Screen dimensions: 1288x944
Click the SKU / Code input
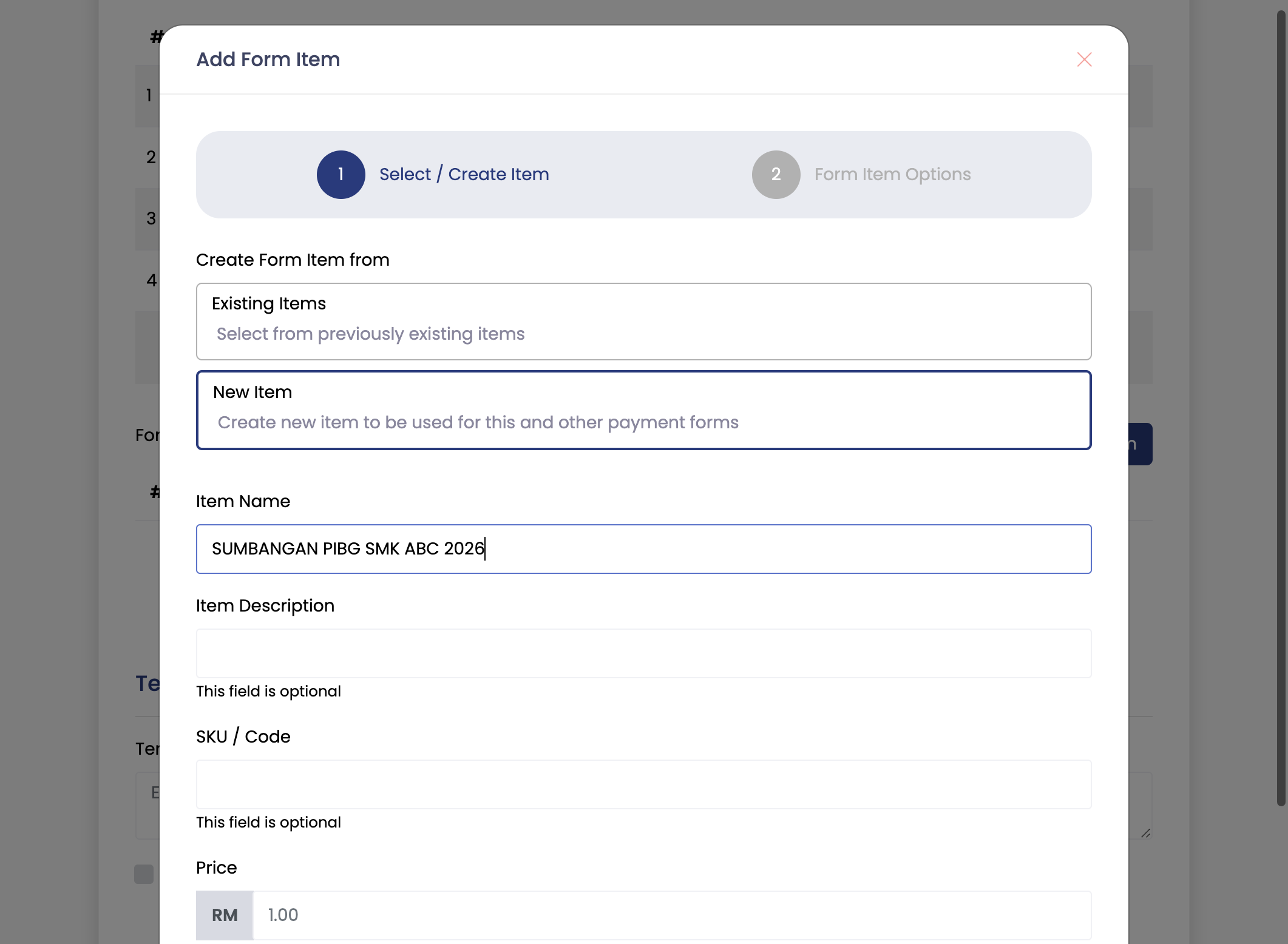click(x=643, y=784)
